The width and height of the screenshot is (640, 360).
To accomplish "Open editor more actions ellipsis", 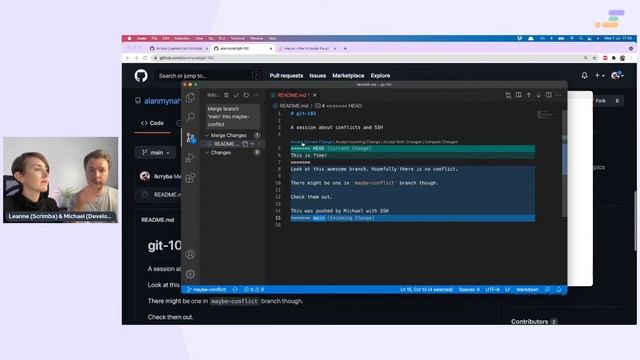I will click(559, 95).
